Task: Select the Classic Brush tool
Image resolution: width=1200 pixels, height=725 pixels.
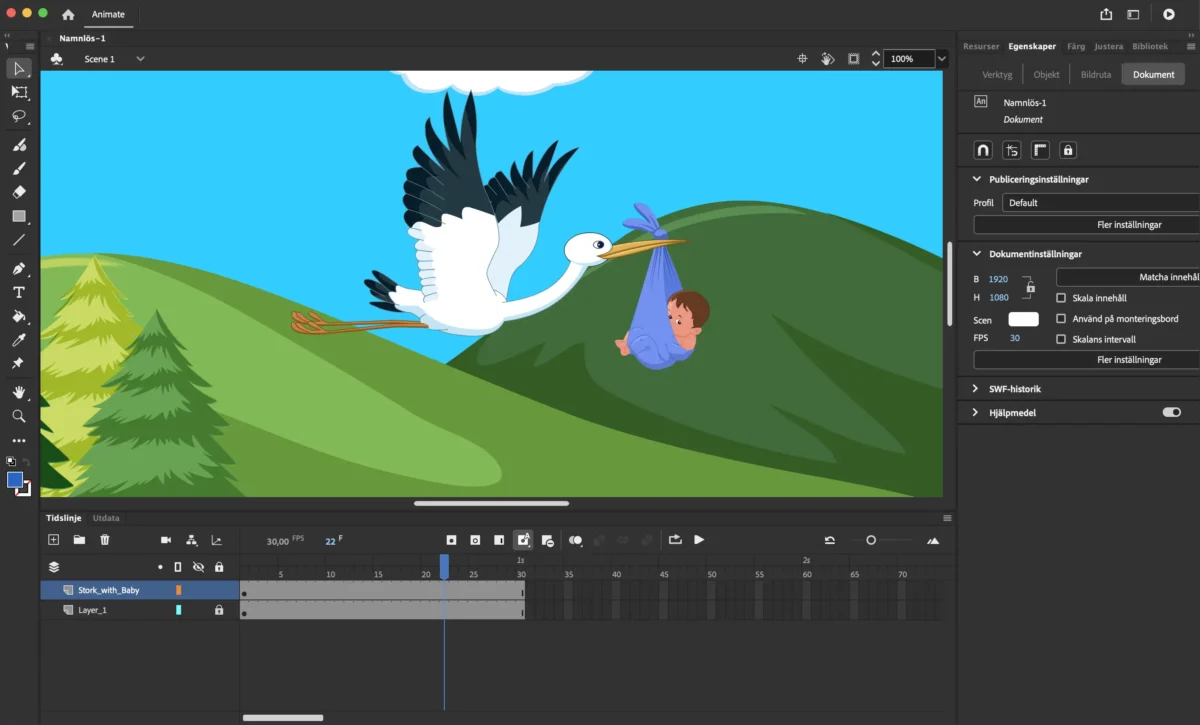Action: click(19, 168)
